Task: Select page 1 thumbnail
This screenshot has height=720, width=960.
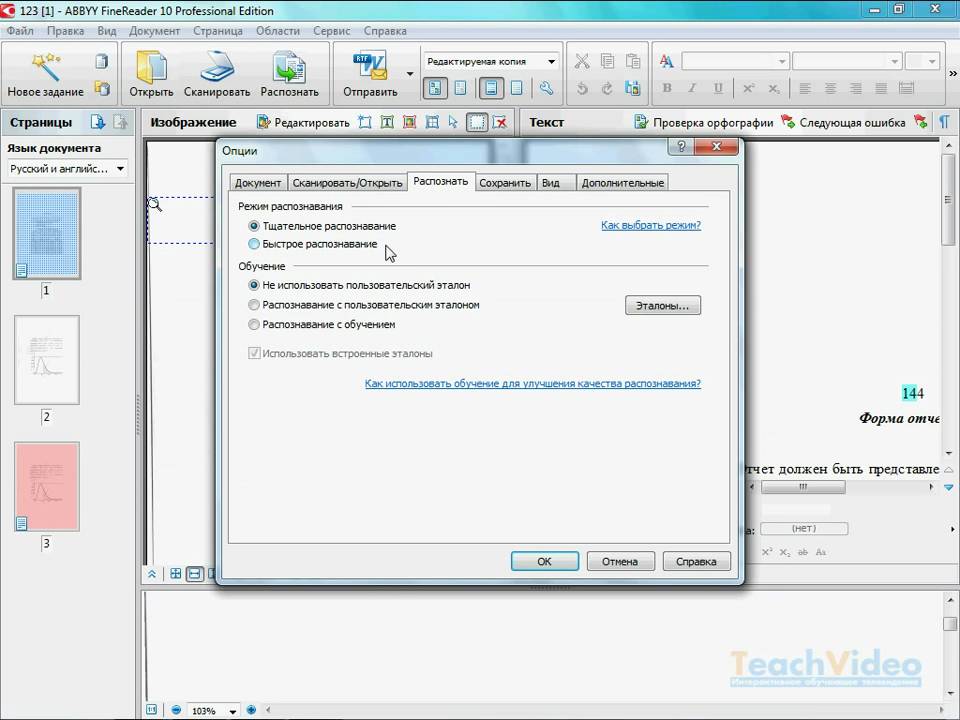Action: [x=47, y=233]
